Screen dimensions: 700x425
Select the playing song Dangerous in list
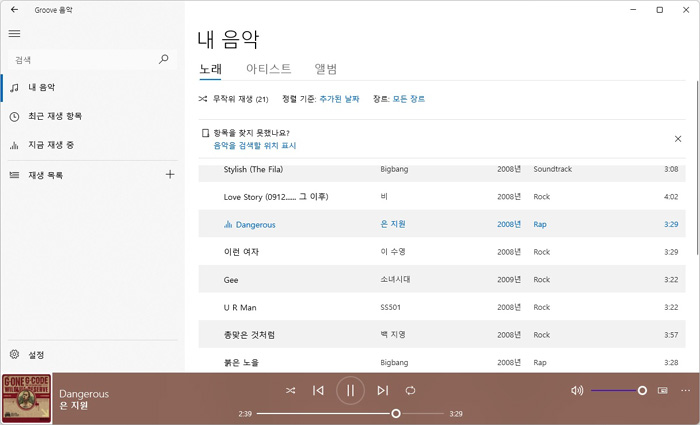pyautogui.click(x=442, y=224)
